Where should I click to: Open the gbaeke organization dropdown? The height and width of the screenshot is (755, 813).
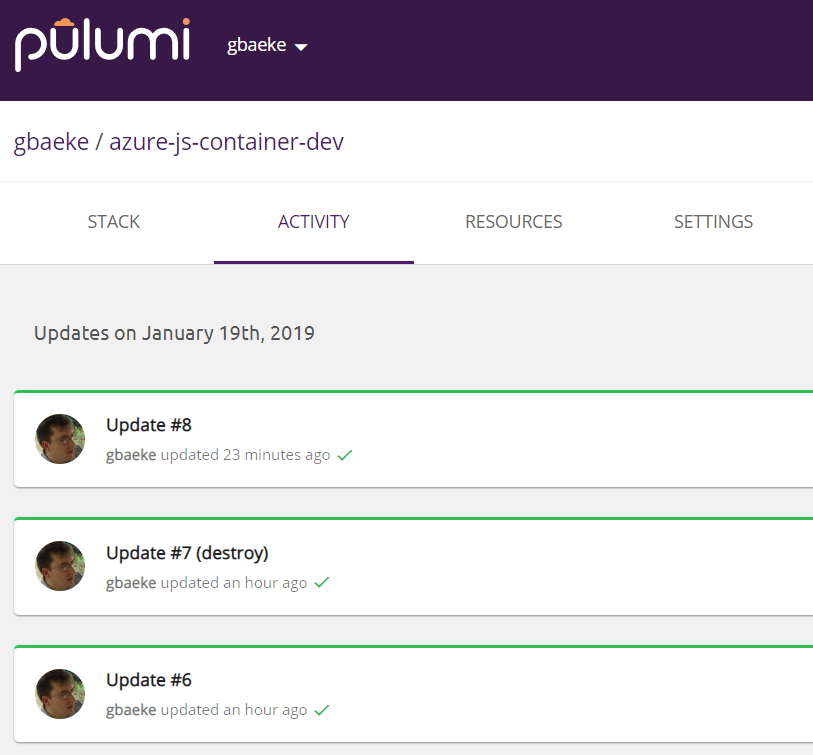coord(257,46)
